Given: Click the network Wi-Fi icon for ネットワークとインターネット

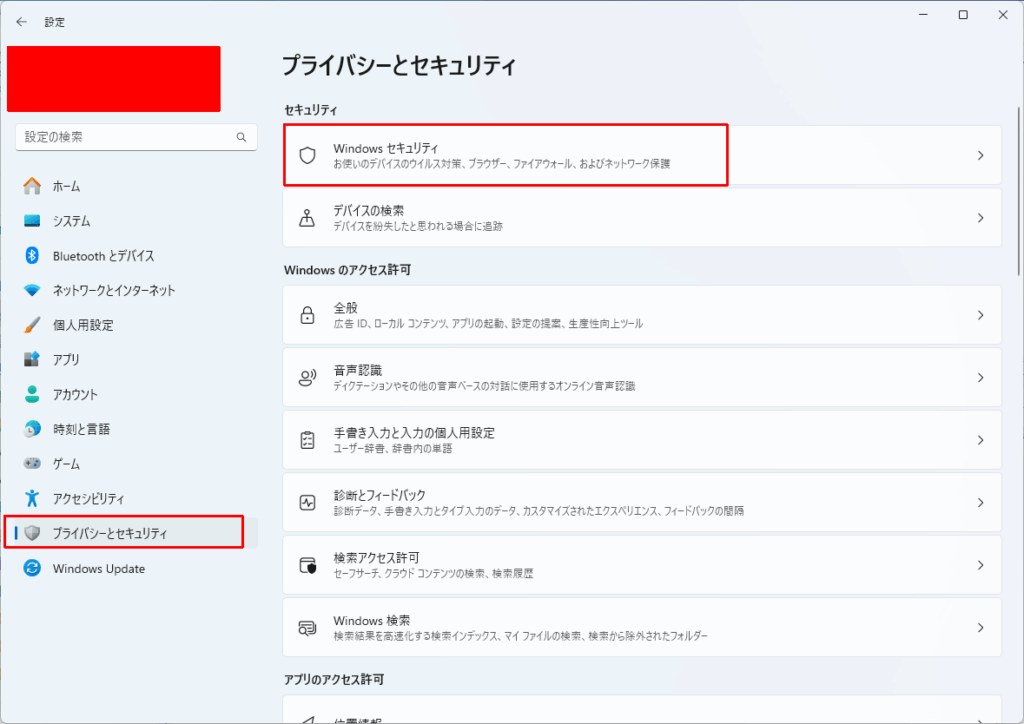Looking at the screenshot, I should point(32,290).
